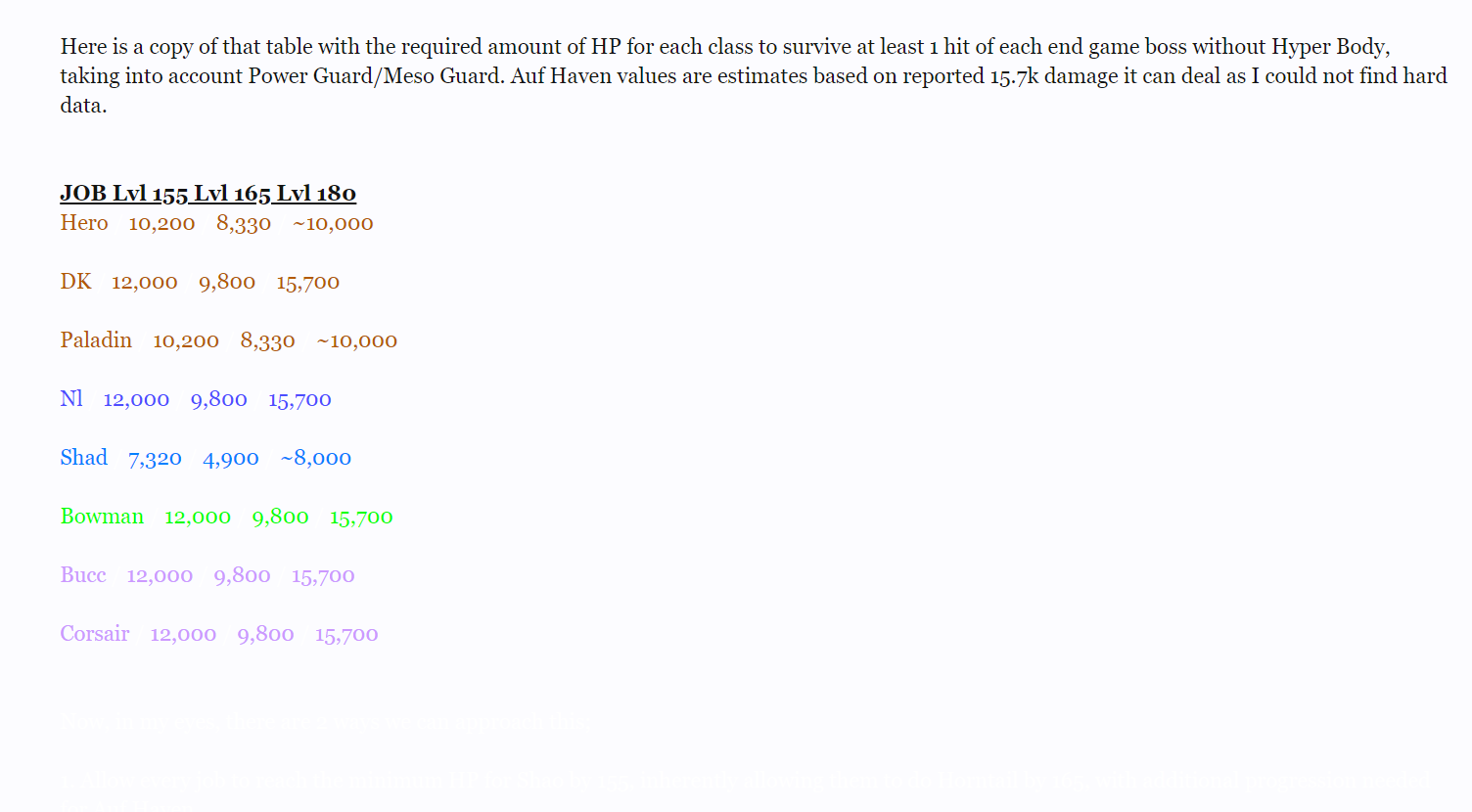Click the ~8,000 value in Shad row
1472x812 pixels.
(315, 459)
